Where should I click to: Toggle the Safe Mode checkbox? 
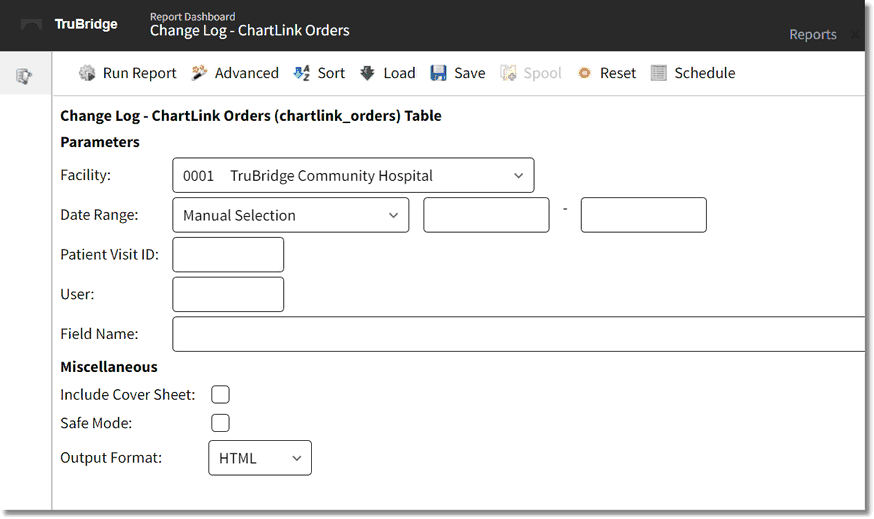[x=220, y=423]
